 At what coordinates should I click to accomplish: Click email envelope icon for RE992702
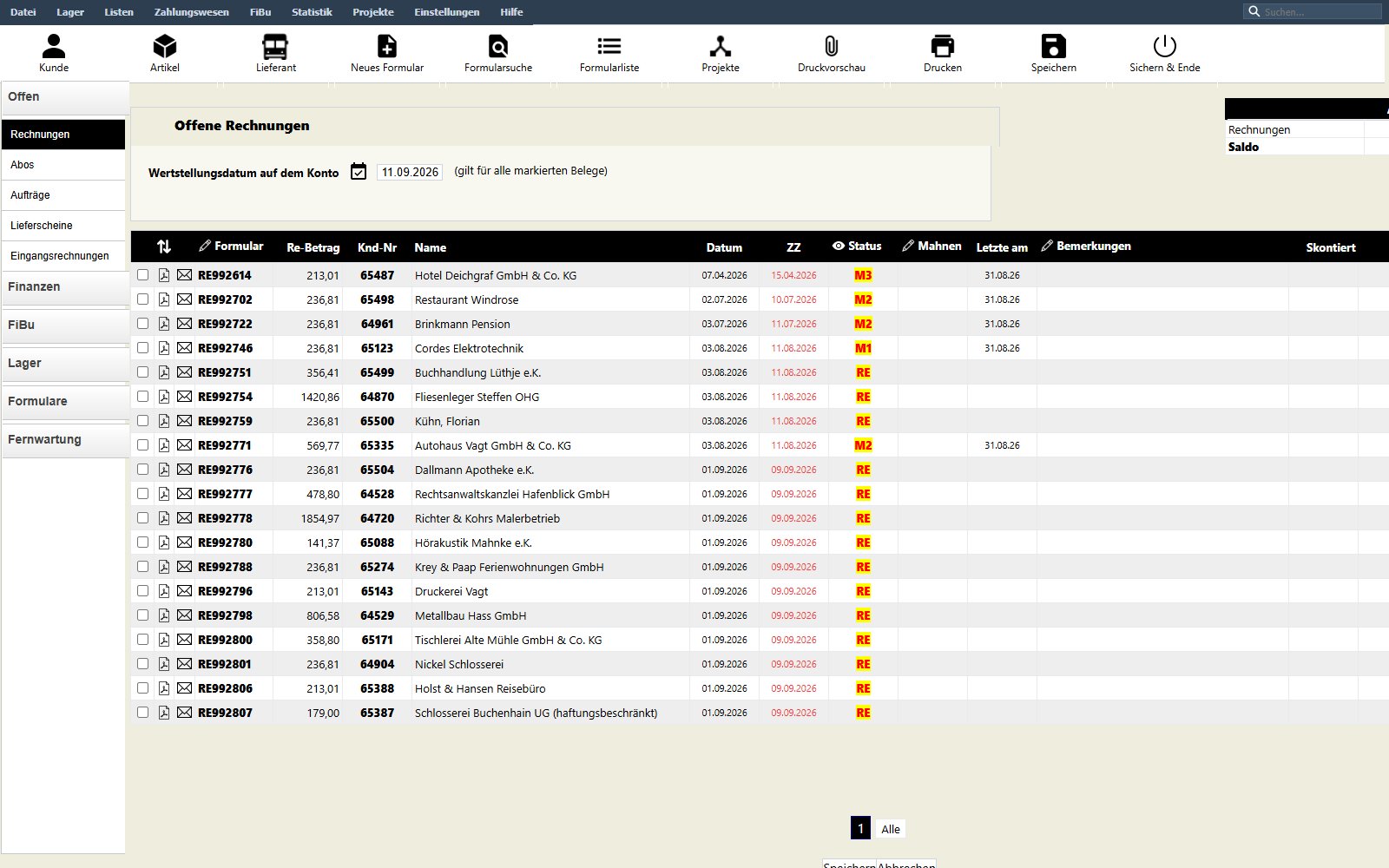coord(185,299)
